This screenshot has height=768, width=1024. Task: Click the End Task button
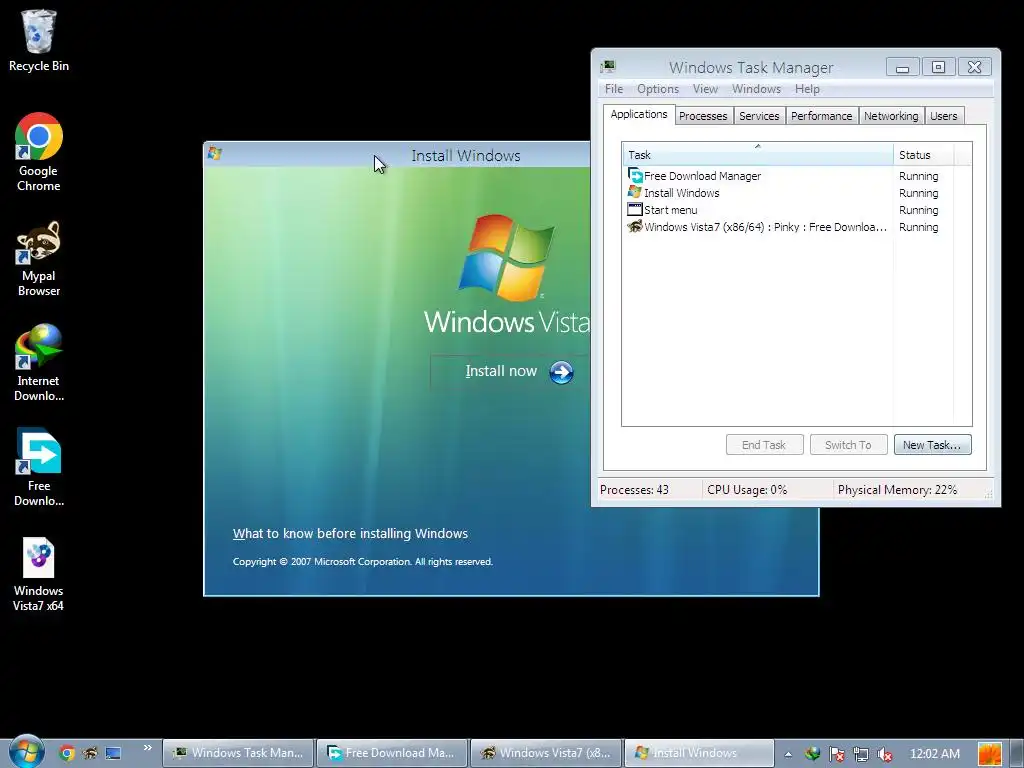coord(764,445)
